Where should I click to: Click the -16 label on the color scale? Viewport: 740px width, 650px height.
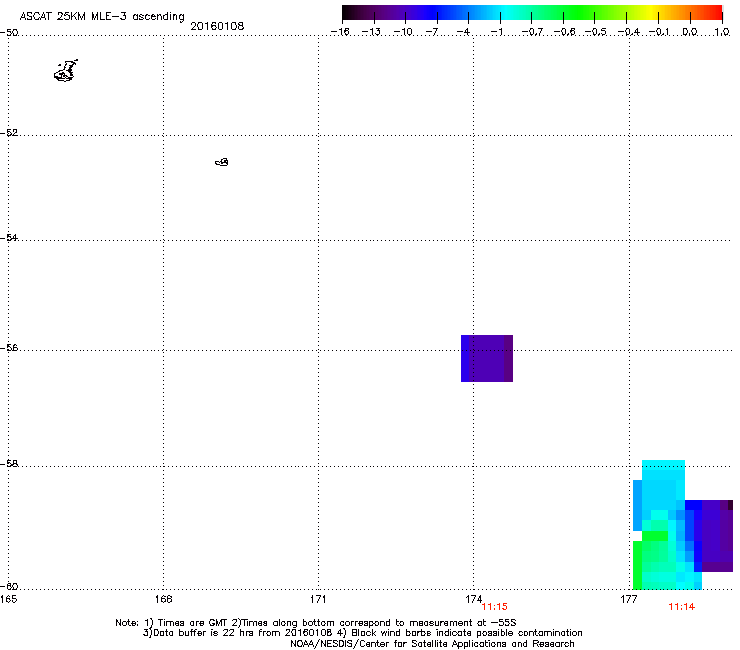click(x=340, y=32)
